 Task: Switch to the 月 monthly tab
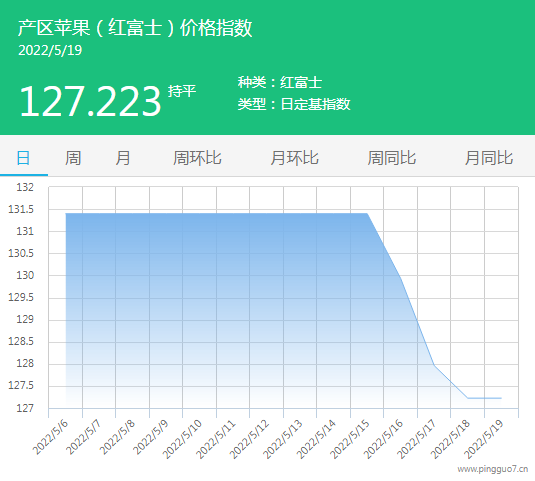tap(122, 158)
